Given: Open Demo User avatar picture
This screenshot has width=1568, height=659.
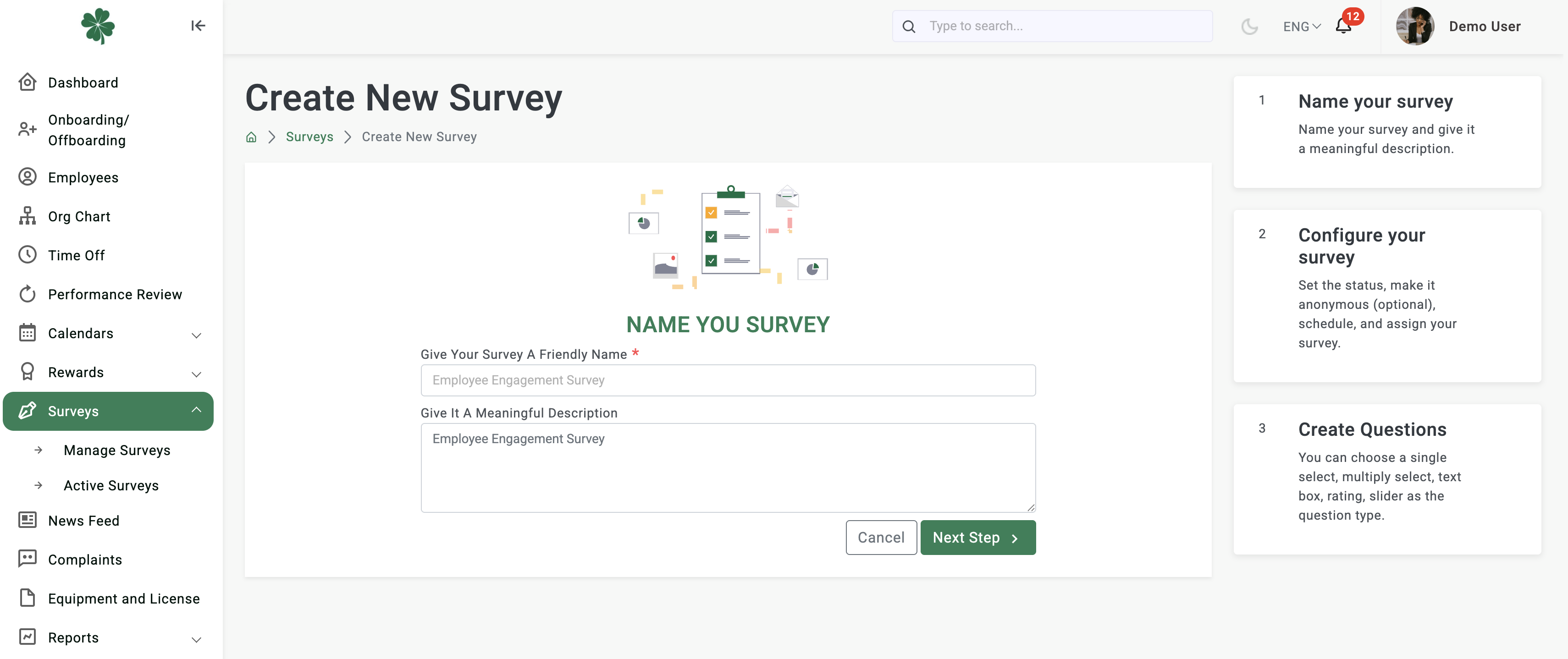Looking at the screenshot, I should (x=1414, y=26).
